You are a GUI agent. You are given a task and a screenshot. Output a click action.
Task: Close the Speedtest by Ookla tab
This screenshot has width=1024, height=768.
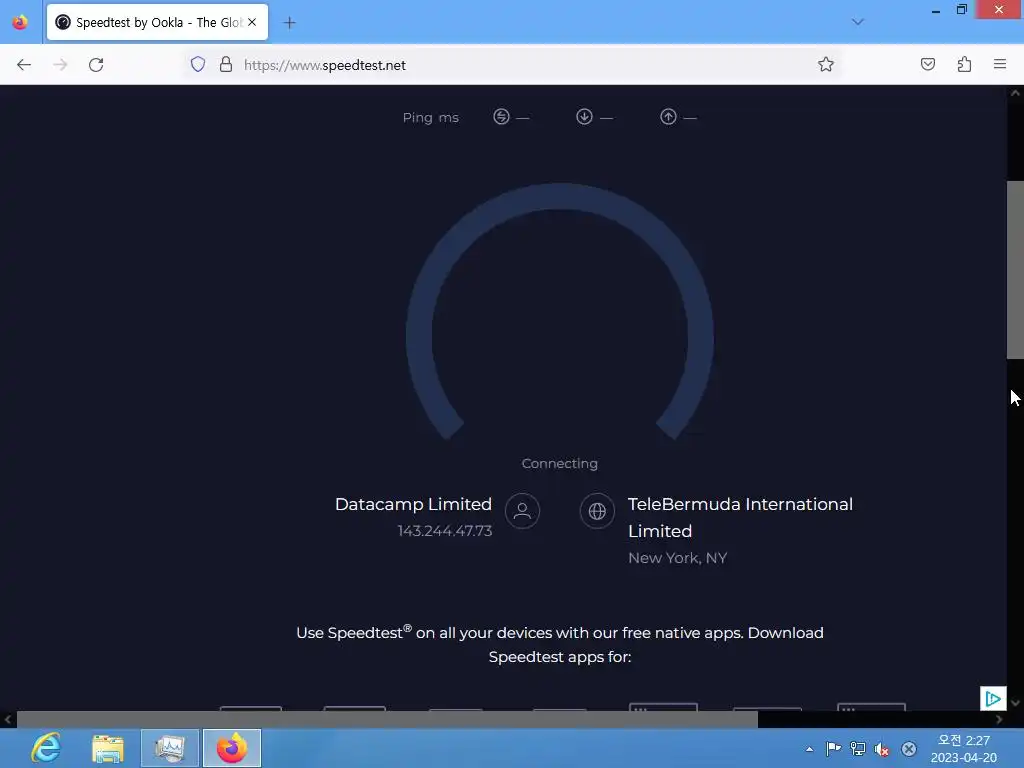pos(252,22)
